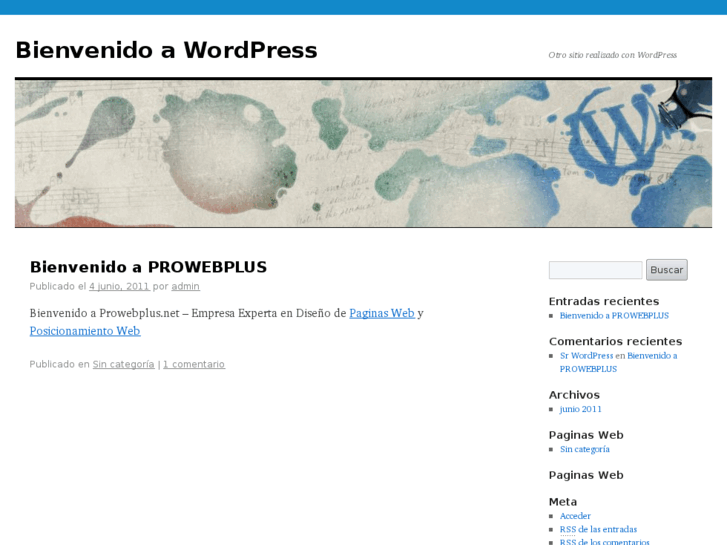Screen dimensions: 727x545
Task: Open the admin author link
Action: (185, 286)
